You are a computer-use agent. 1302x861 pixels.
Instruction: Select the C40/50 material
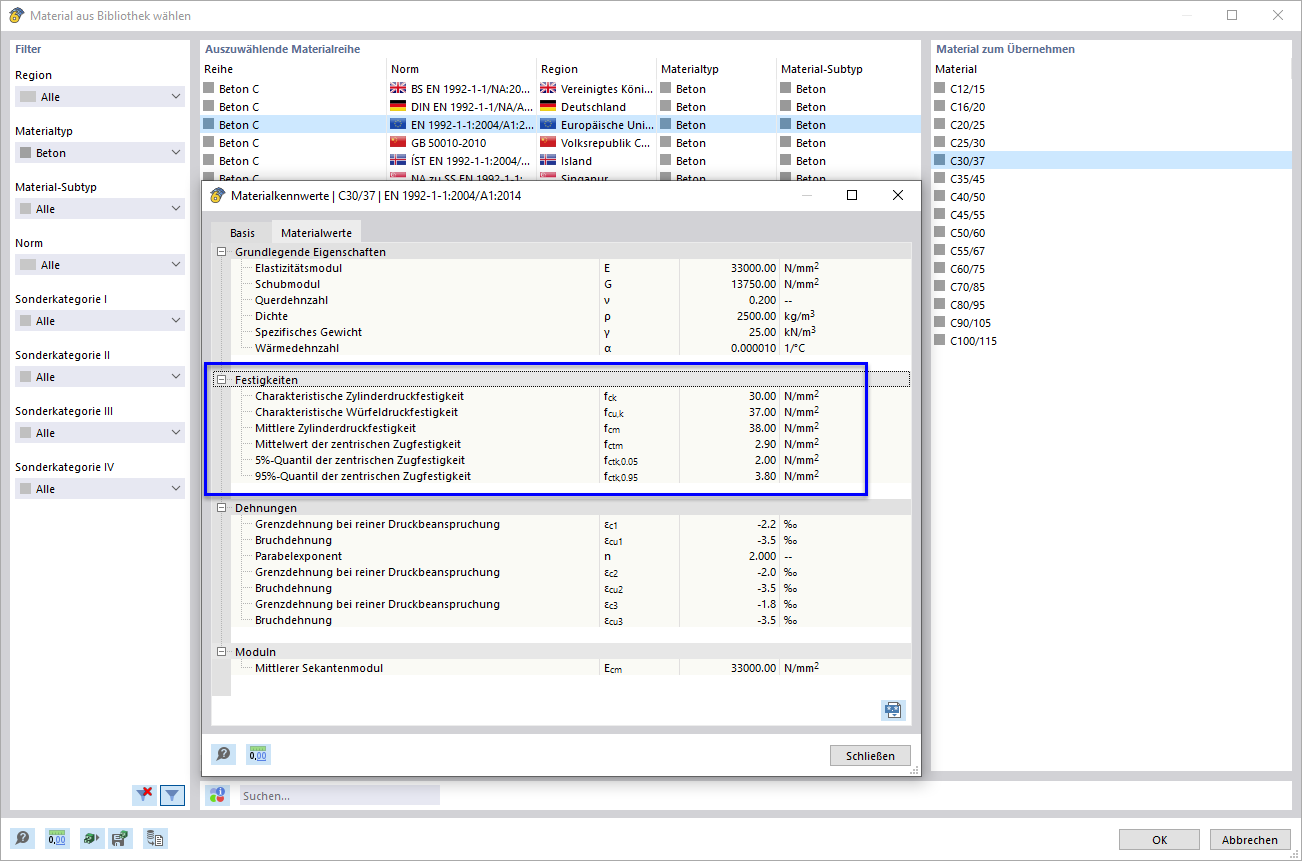click(1112, 196)
